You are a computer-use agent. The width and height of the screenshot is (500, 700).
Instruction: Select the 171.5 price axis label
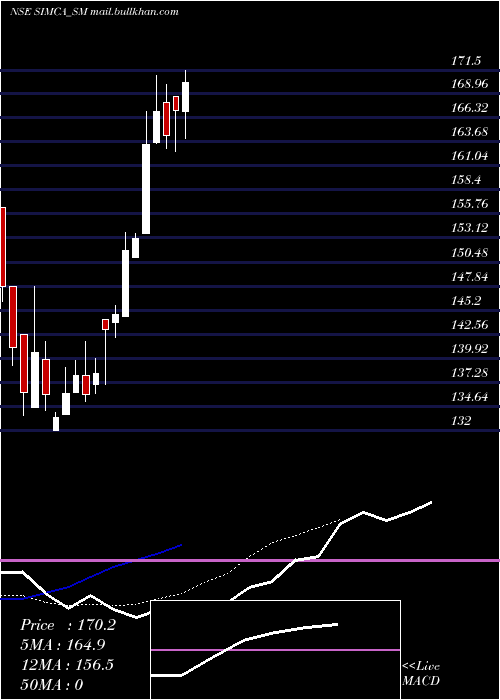[x=466, y=61]
